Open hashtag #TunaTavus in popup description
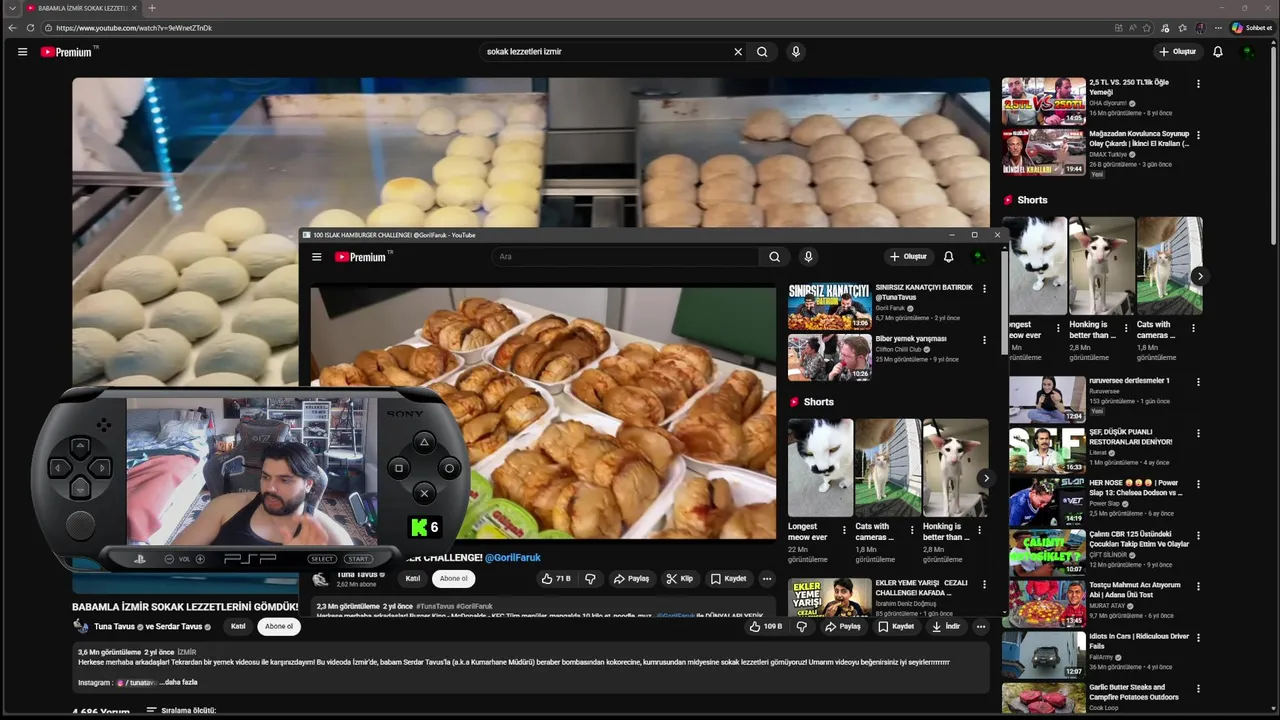 435,606
